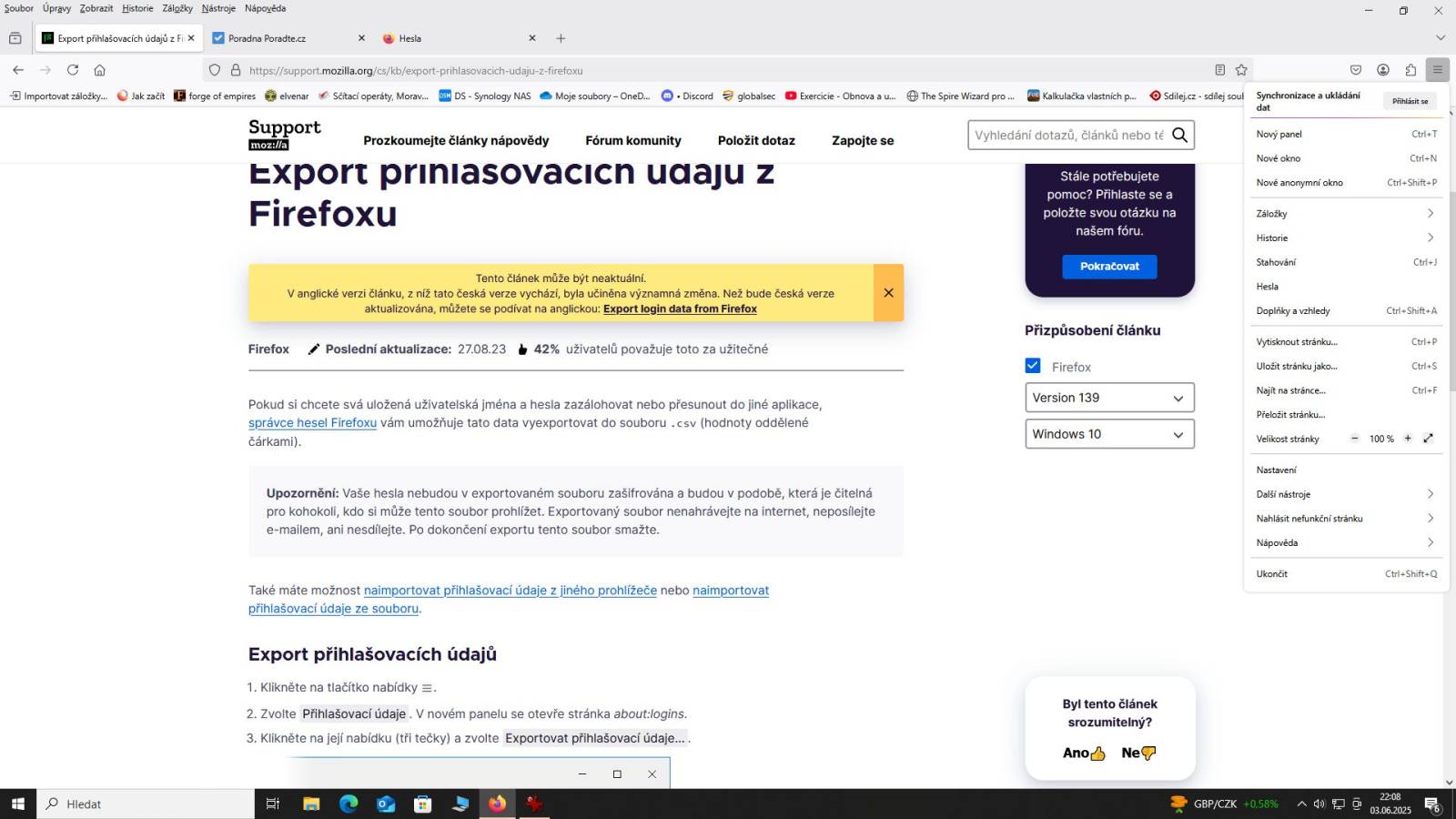Click the blue Pokračovat button
The height and width of the screenshot is (819, 1456).
(1109, 267)
